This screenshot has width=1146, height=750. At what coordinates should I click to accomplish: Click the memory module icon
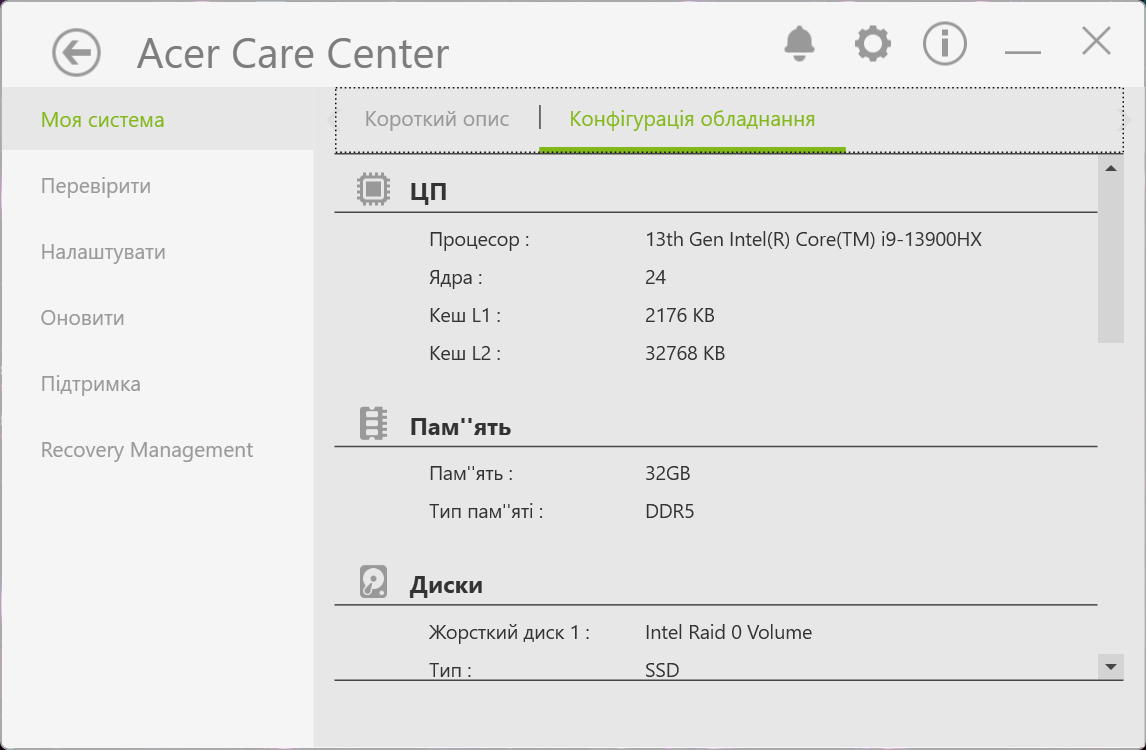tap(373, 424)
